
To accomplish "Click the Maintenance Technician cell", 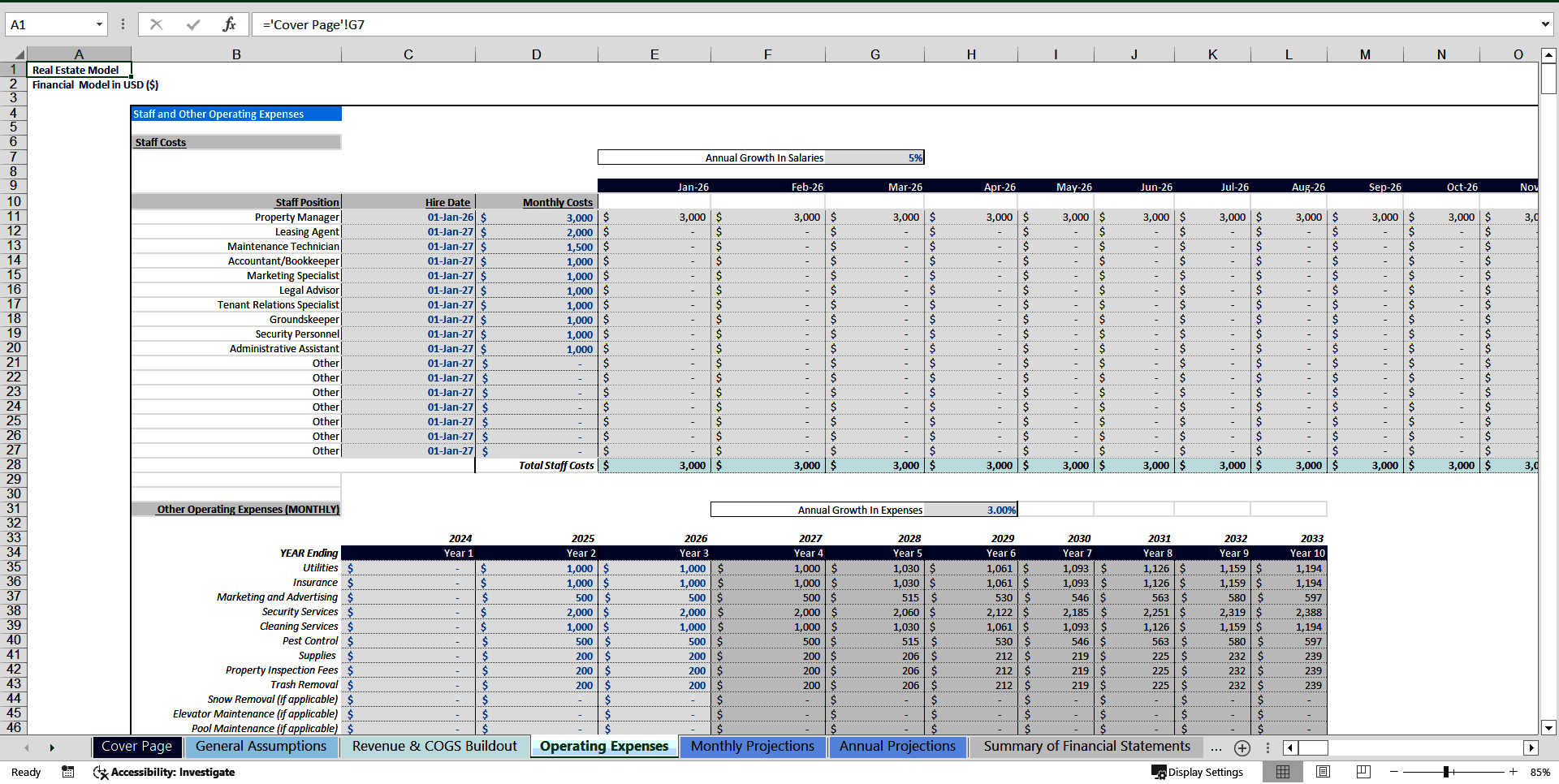I will point(236,246).
